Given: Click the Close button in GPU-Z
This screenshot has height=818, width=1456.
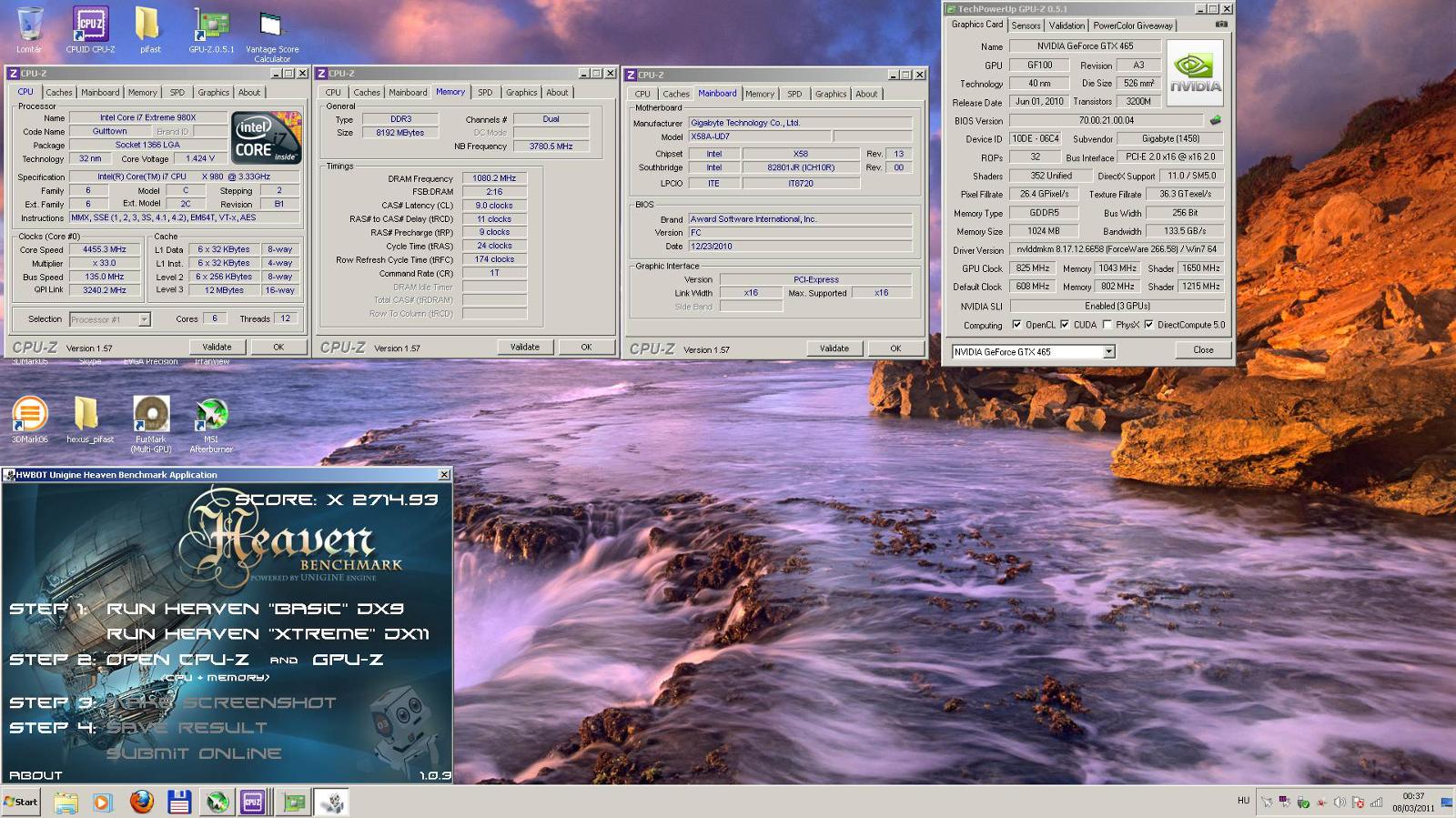Looking at the screenshot, I should [1203, 349].
